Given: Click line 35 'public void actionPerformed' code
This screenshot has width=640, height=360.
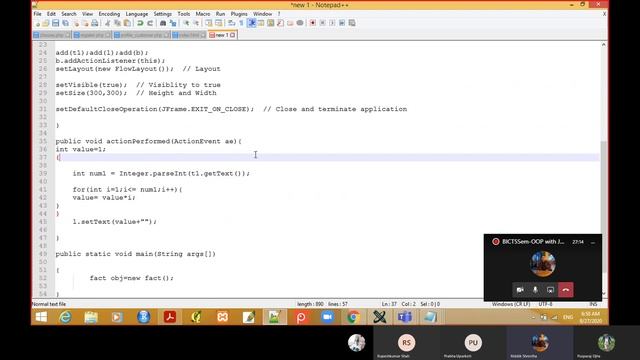Looking at the screenshot, I should 149,141.
